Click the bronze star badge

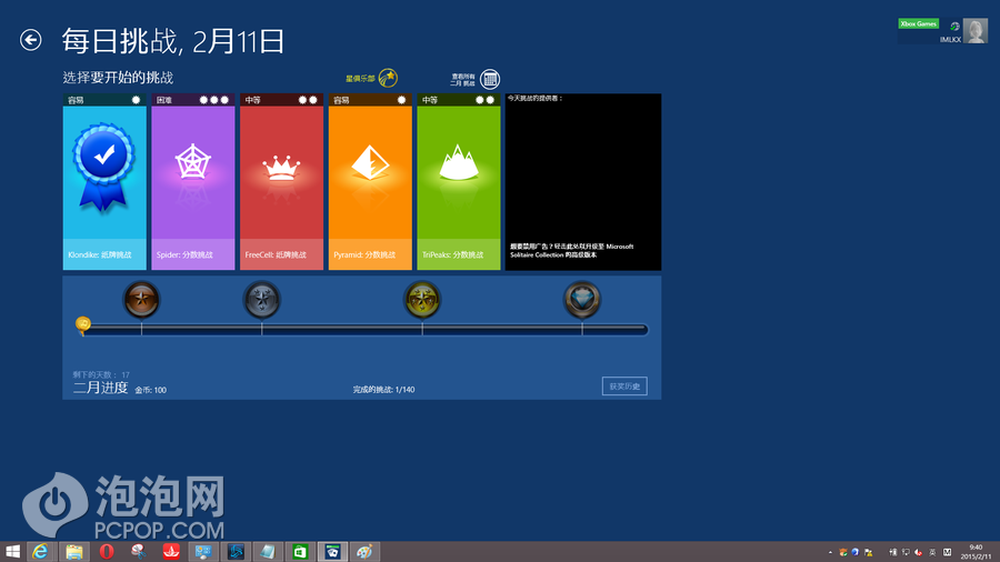pyautogui.click(x=142, y=299)
